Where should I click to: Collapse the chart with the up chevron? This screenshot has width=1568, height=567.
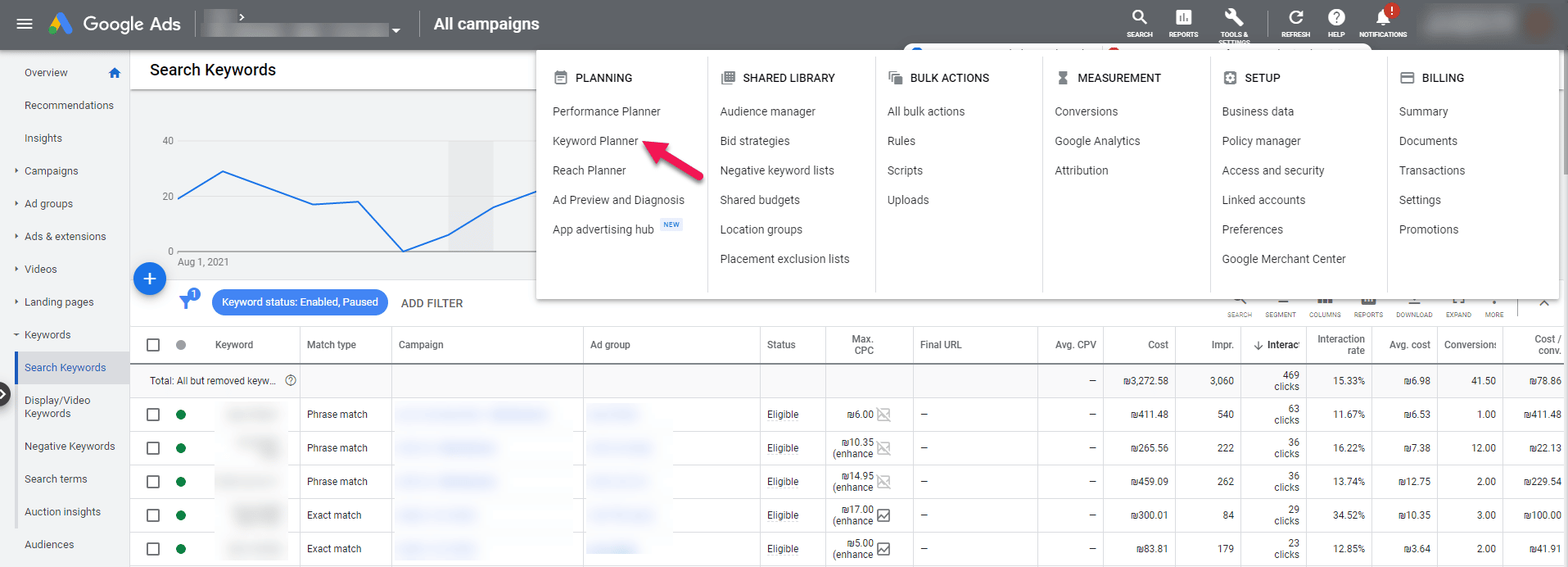coord(1543,302)
